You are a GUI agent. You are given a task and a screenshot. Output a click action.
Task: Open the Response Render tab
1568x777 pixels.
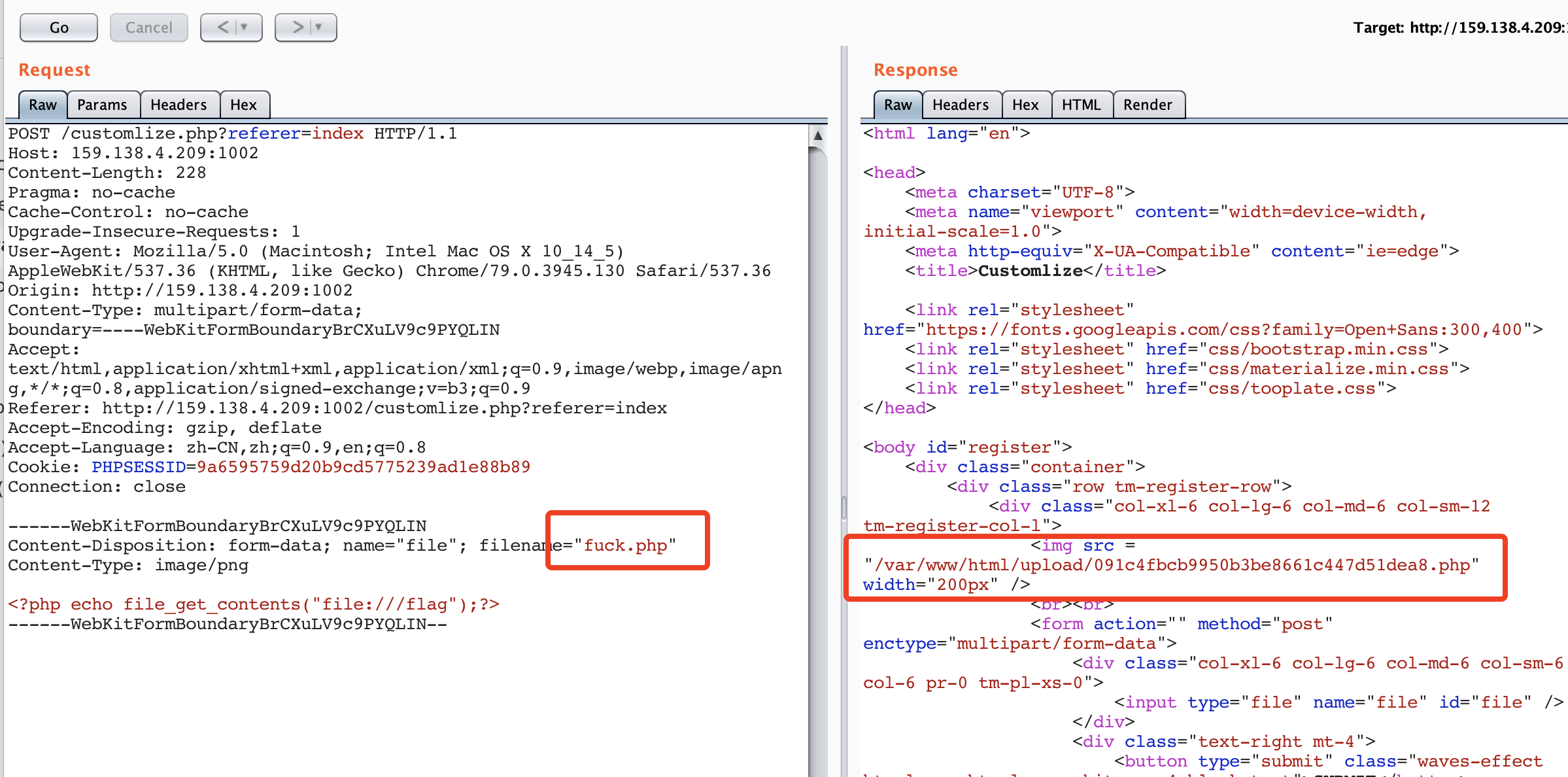coord(1148,105)
